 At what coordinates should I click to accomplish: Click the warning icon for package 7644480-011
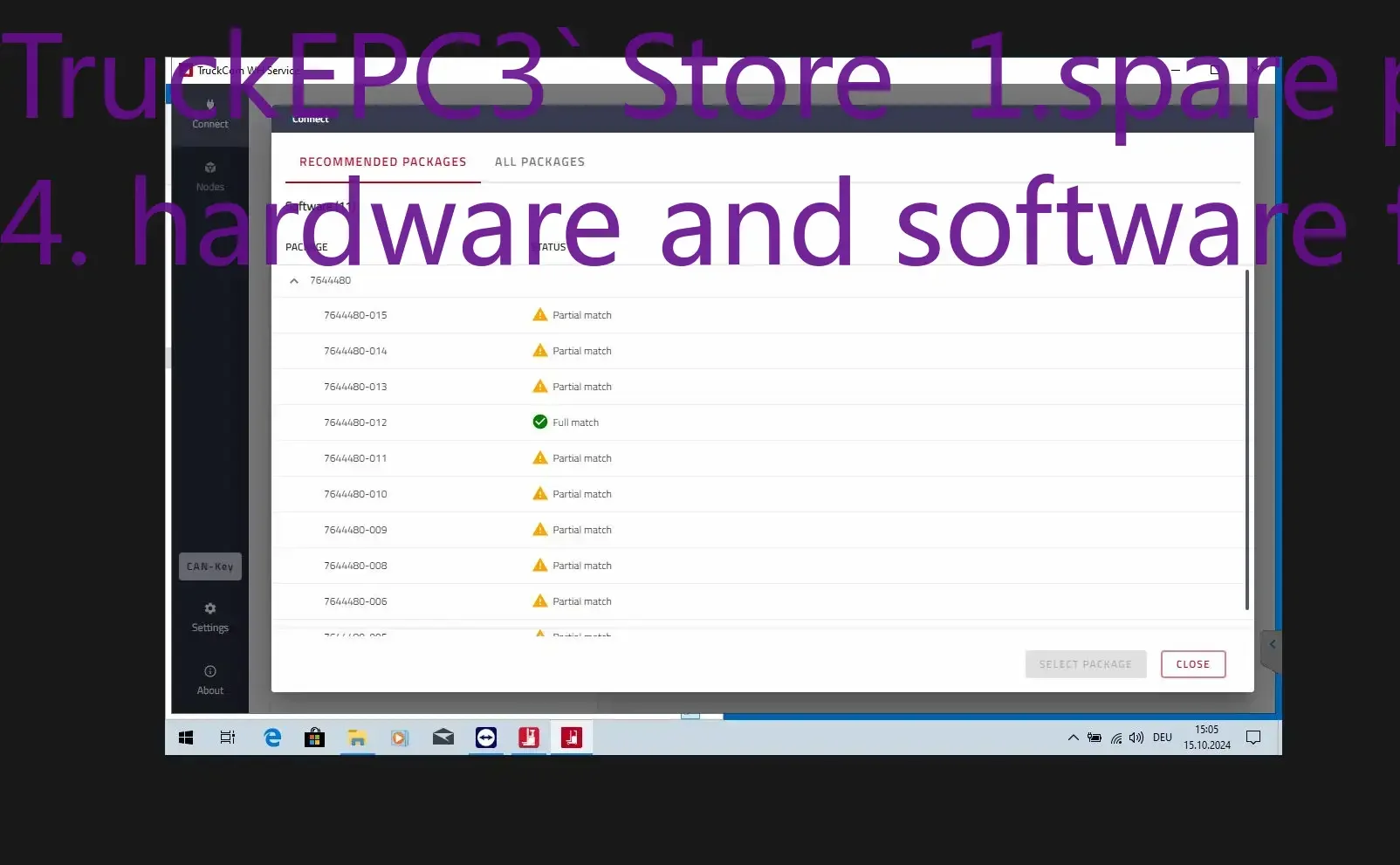pyautogui.click(x=540, y=458)
